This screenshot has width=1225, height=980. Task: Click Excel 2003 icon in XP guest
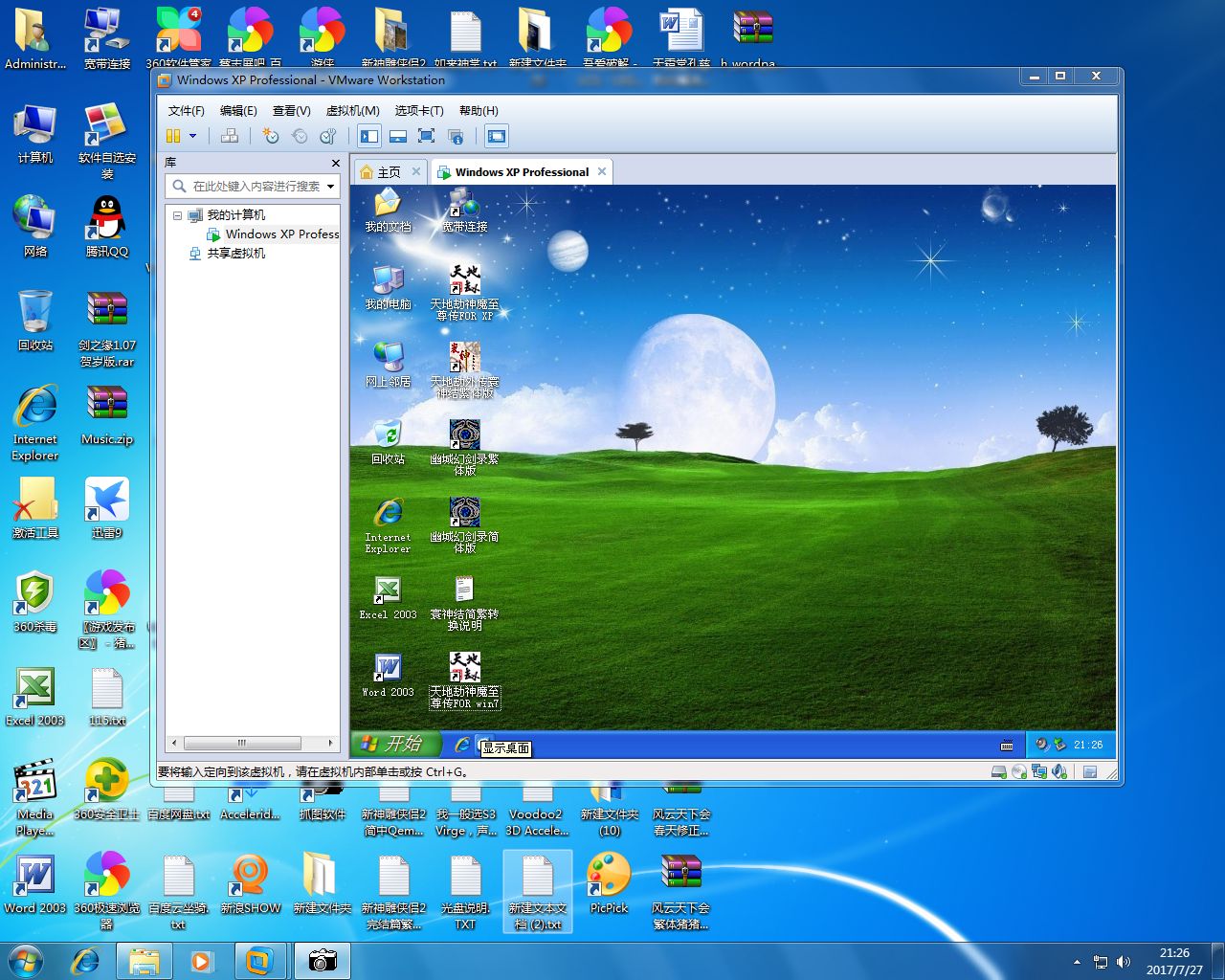(x=388, y=598)
